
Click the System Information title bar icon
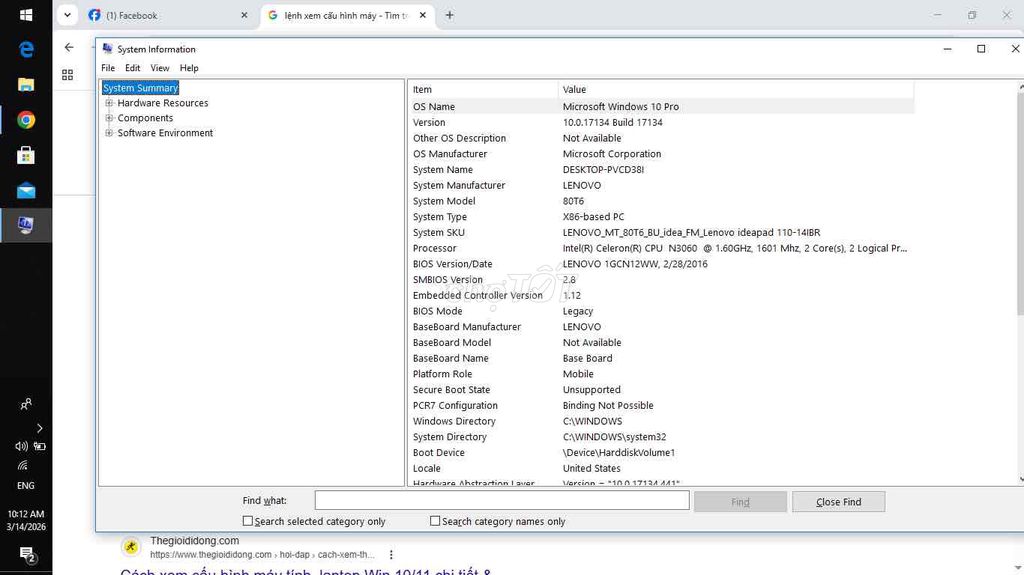(107, 49)
